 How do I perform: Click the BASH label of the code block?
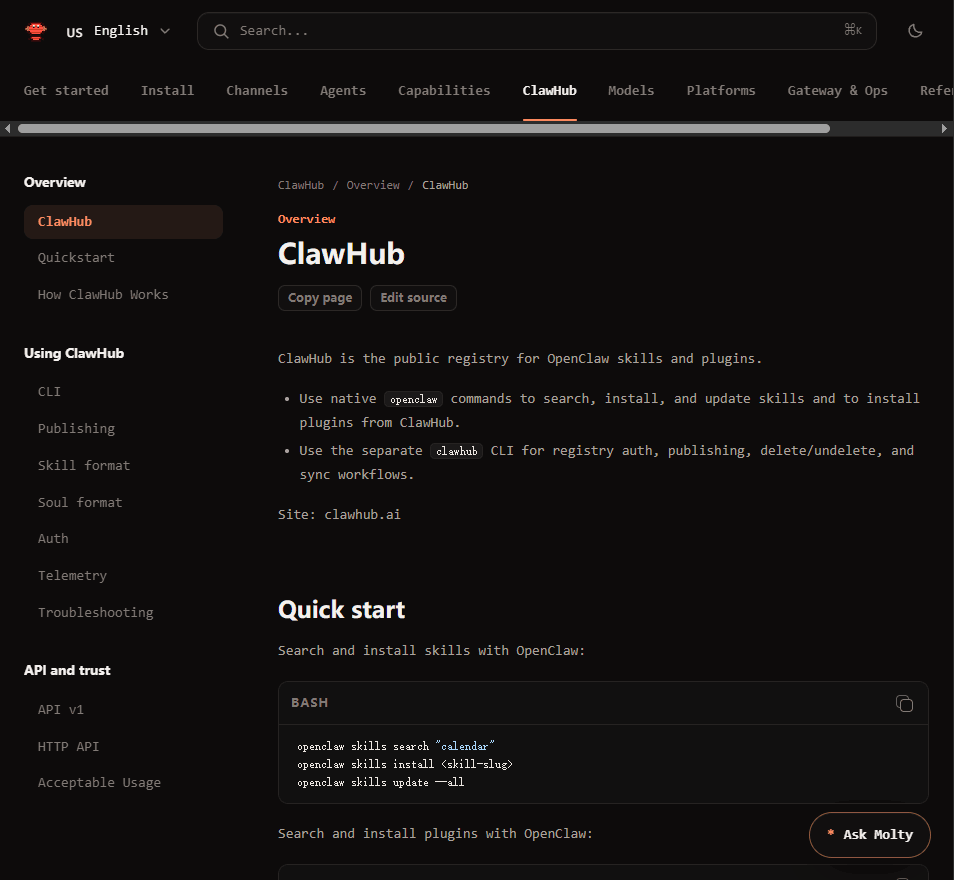coord(309,703)
